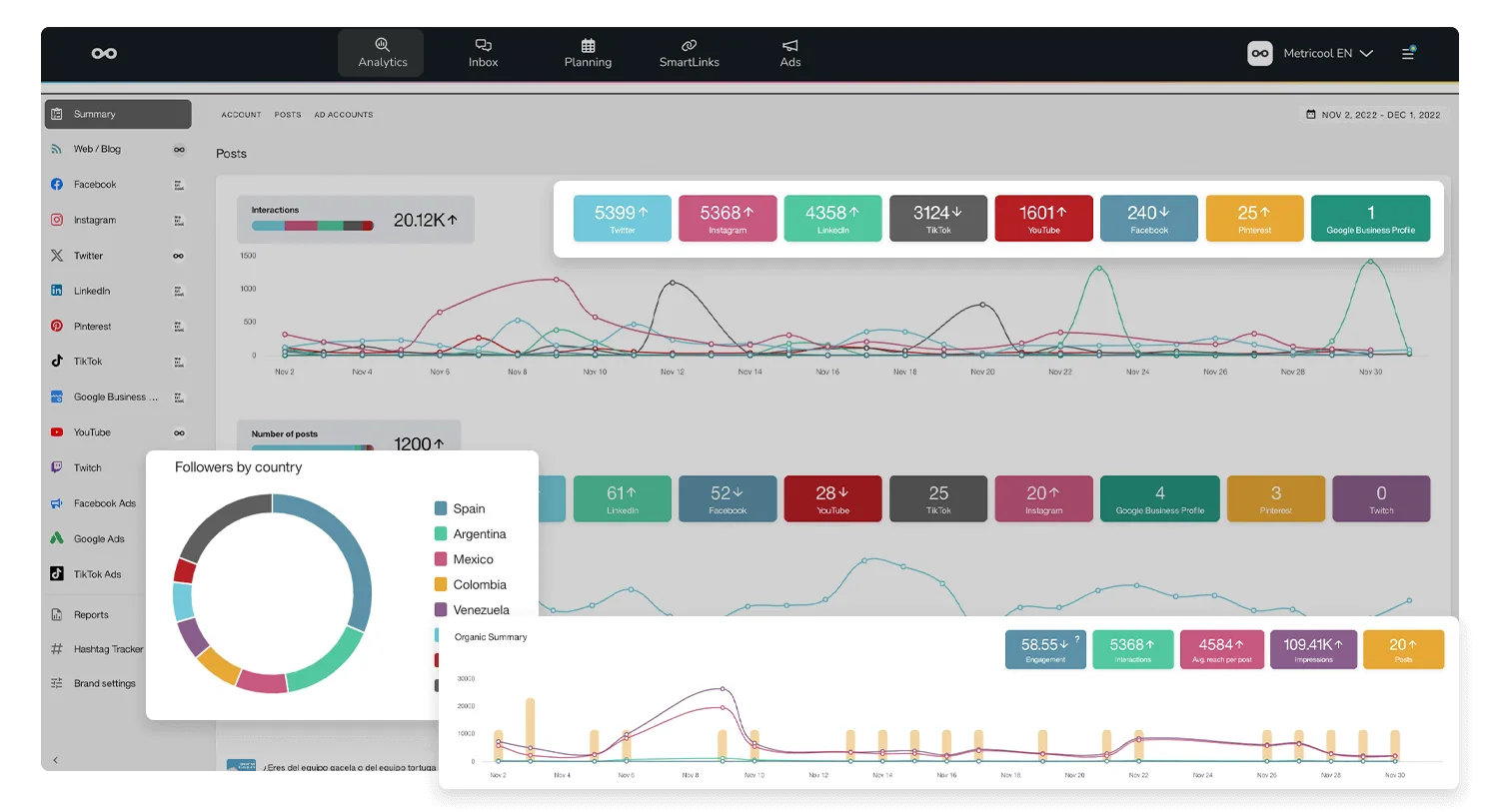Click the status icon beside Facebook row
Viewport: 1499px width, 812px height.
tap(179, 185)
